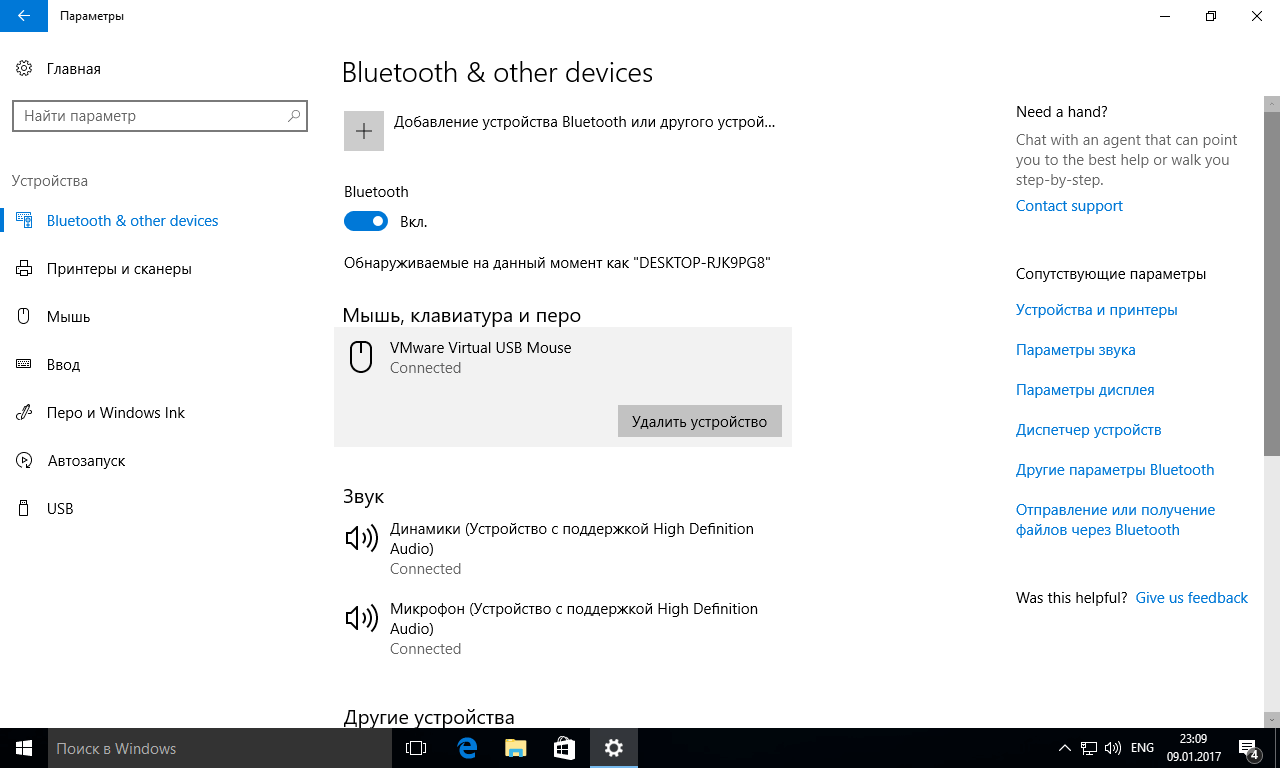Viewport: 1280px width, 768px height.
Task: Open the ENG language switcher in the tray
Action: pos(1141,747)
